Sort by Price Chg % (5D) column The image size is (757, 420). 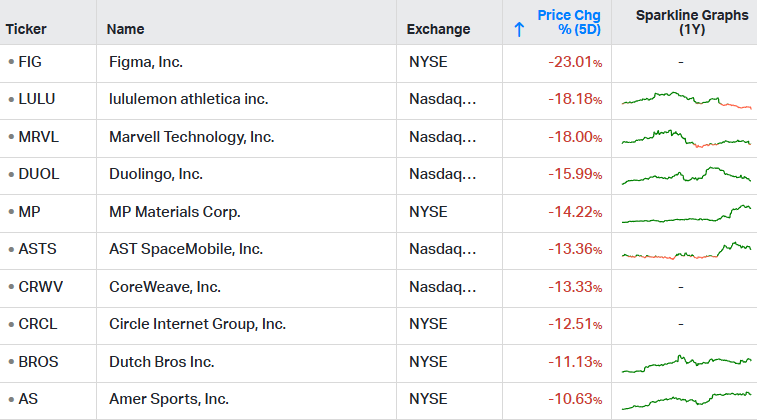click(569, 22)
